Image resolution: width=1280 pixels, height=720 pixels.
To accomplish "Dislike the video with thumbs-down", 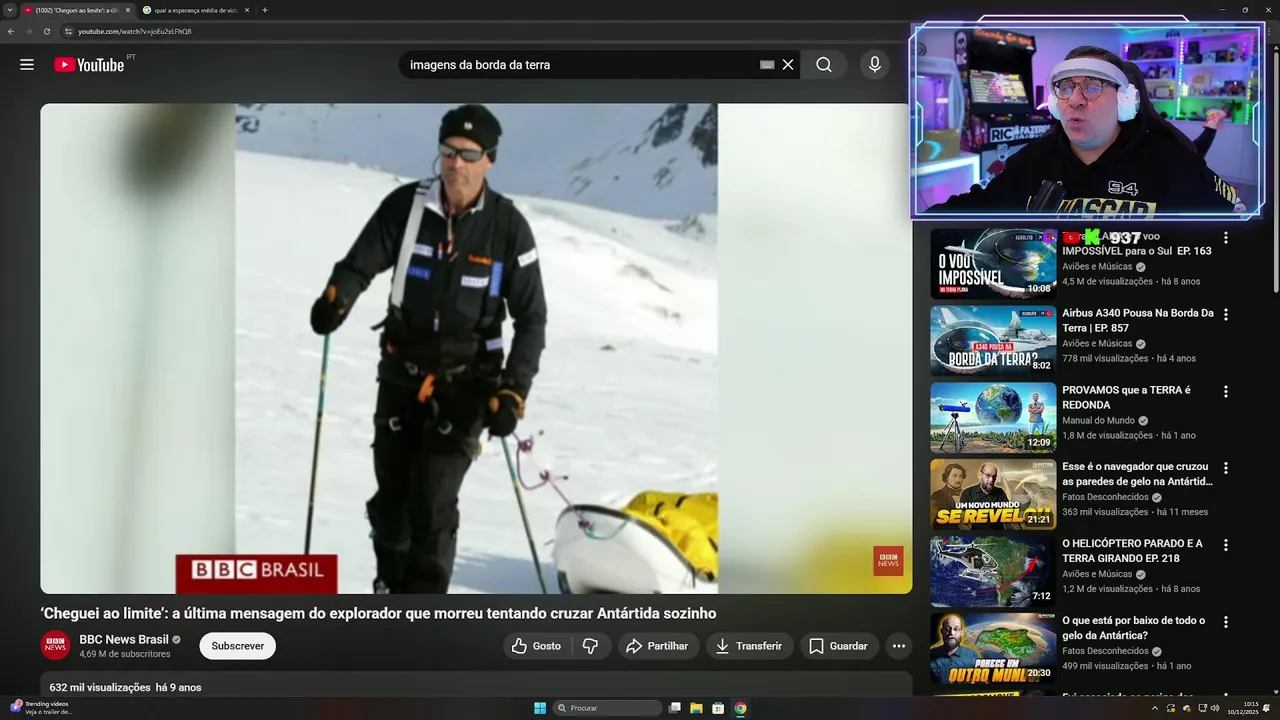I will 590,646.
